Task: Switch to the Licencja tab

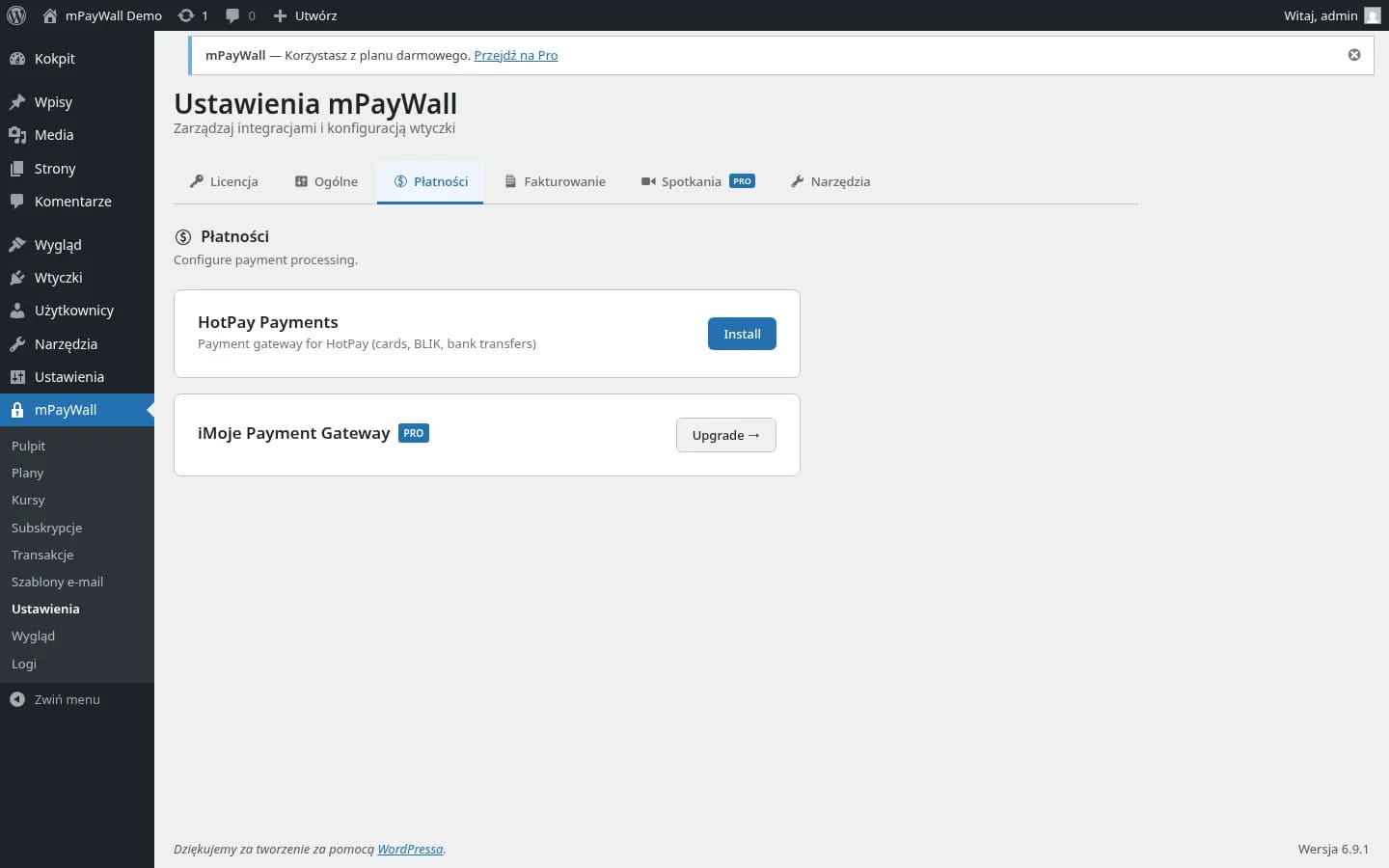Action: (x=224, y=181)
